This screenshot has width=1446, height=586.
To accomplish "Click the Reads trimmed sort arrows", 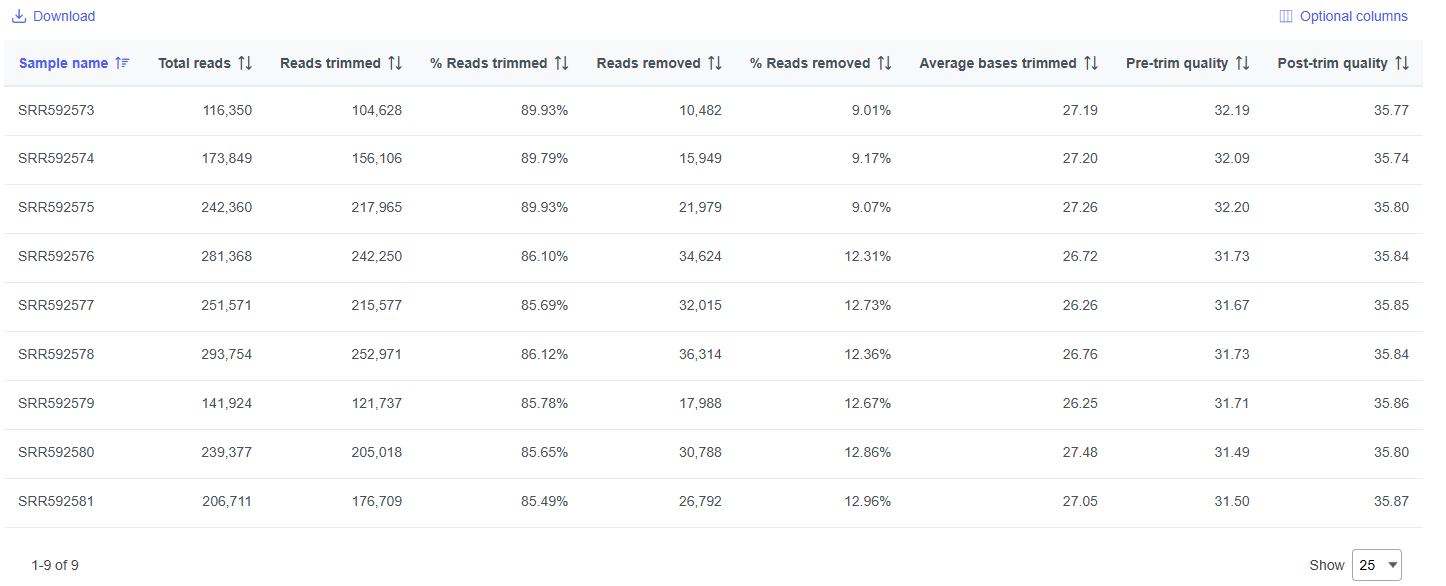I will coord(395,63).
